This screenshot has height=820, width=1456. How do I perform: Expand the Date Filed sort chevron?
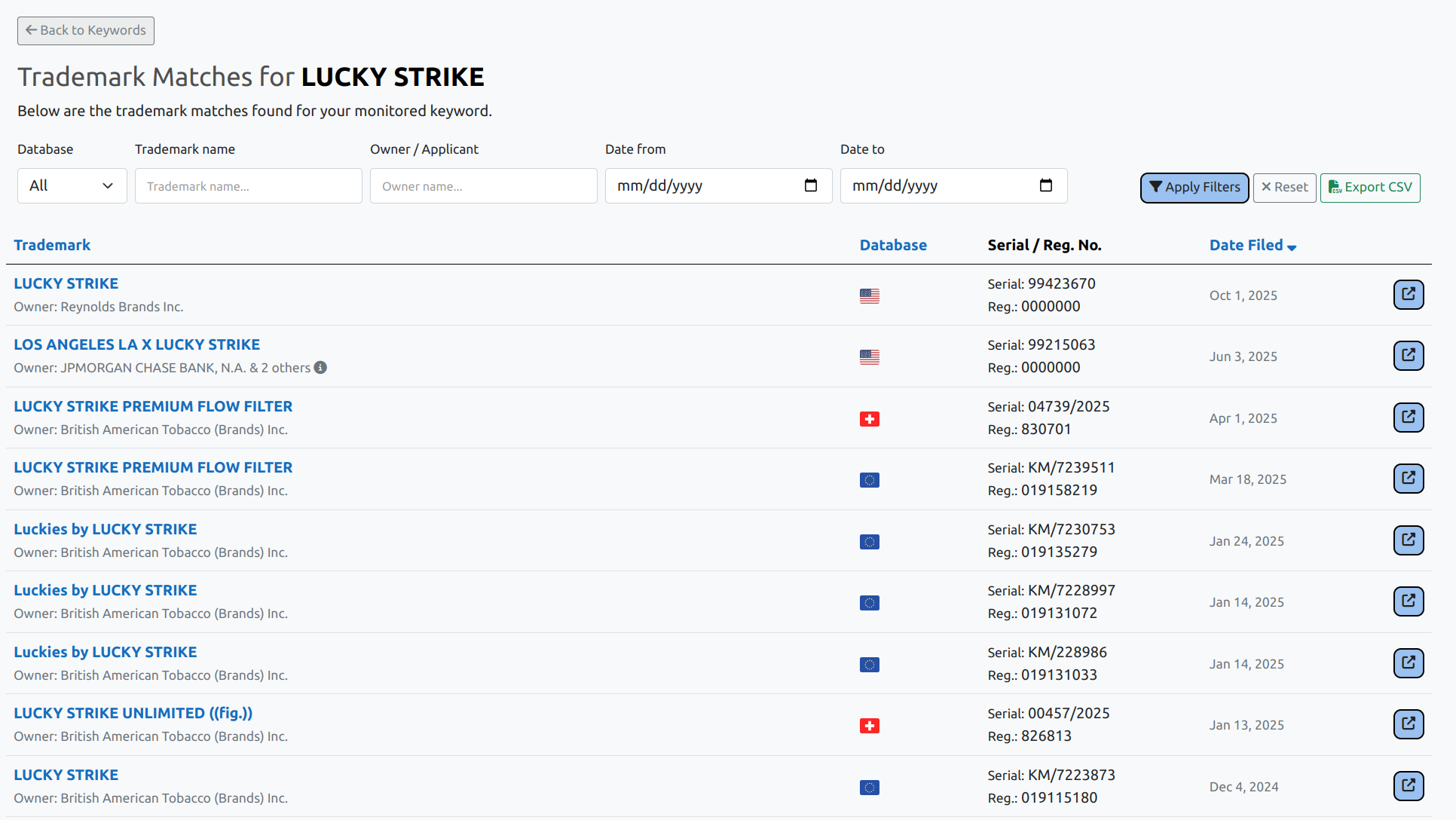[1293, 246]
